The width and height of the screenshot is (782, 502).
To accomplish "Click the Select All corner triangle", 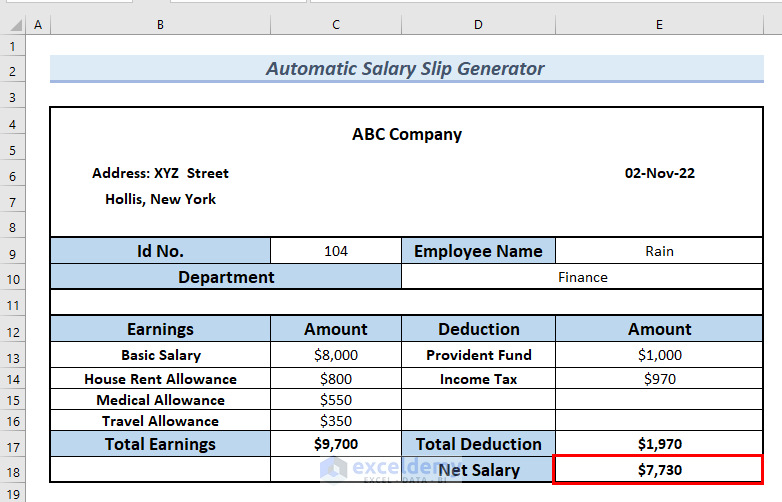I will [15, 24].
